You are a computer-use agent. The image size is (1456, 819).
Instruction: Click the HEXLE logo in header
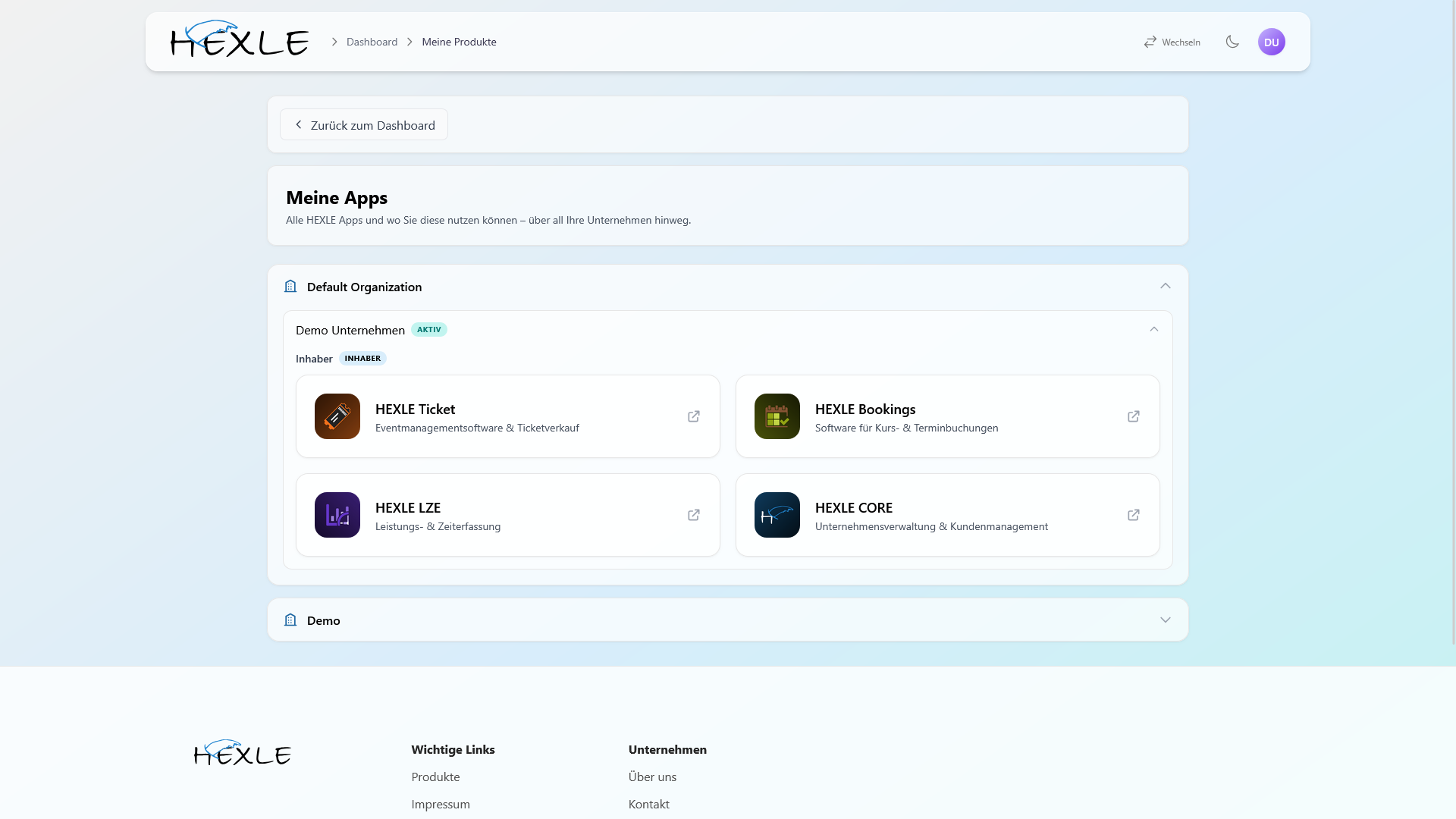point(240,39)
